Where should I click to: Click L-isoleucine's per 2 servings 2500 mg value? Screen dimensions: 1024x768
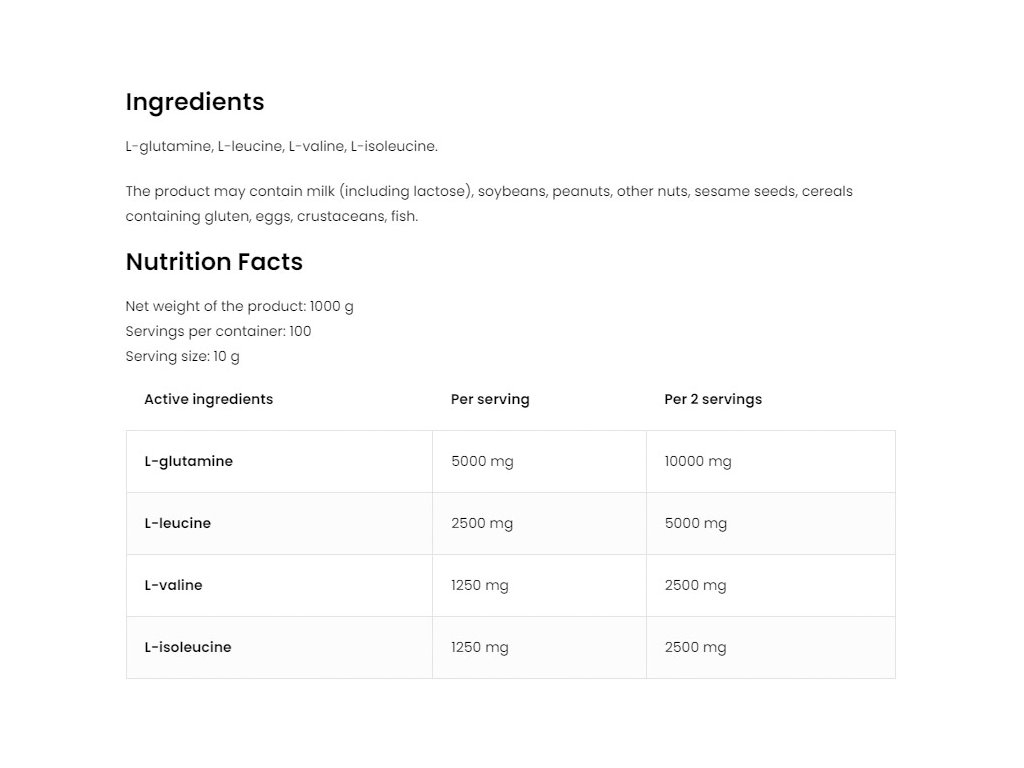695,647
